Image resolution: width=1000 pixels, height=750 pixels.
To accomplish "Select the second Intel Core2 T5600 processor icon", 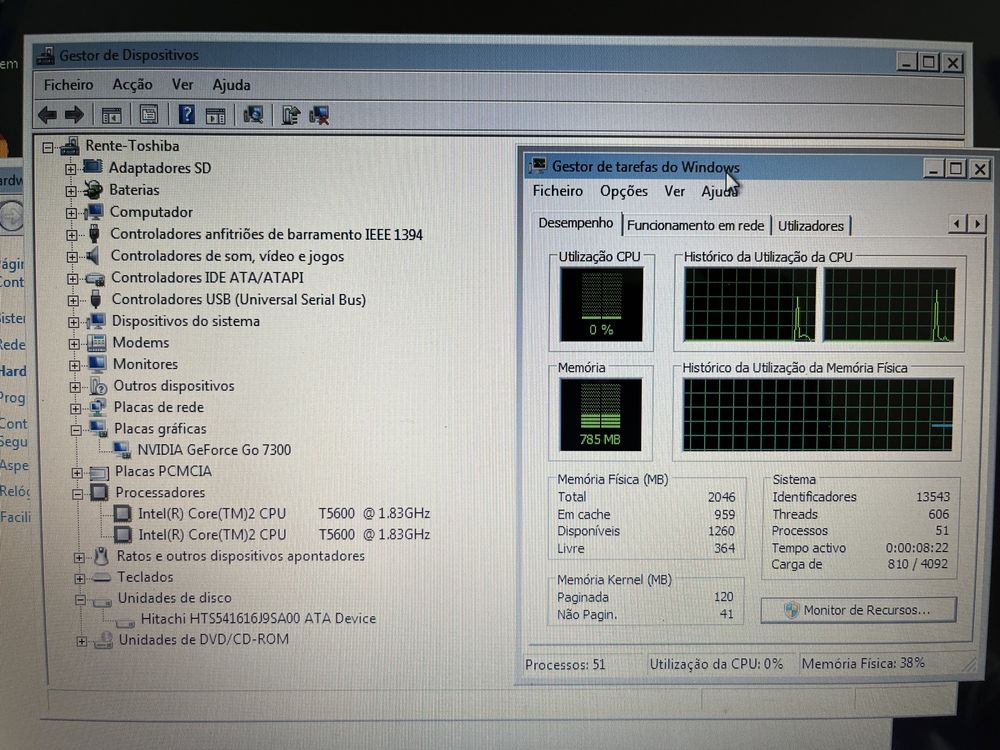I will 122,534.
